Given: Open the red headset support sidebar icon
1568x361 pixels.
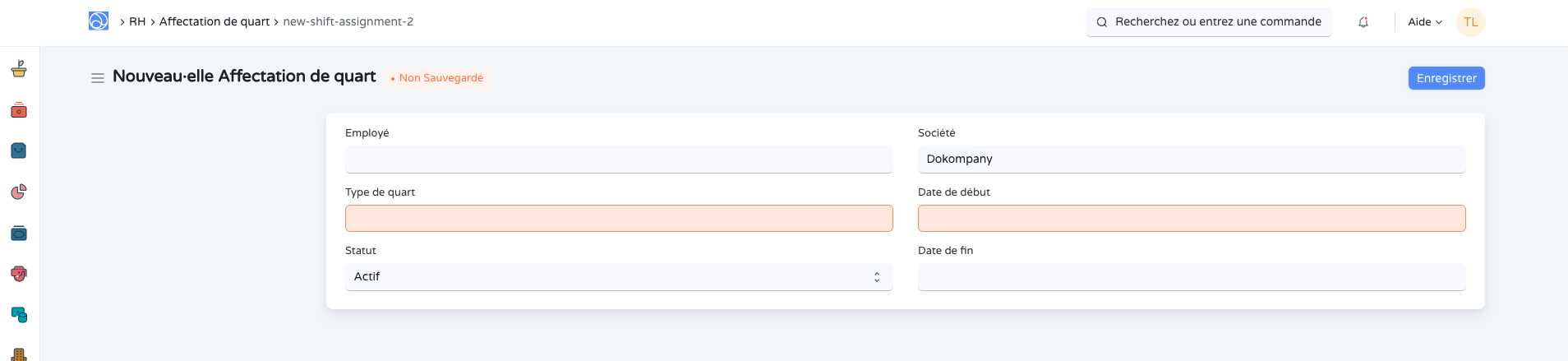Looking at the screenshot, I should click(19, 274).
